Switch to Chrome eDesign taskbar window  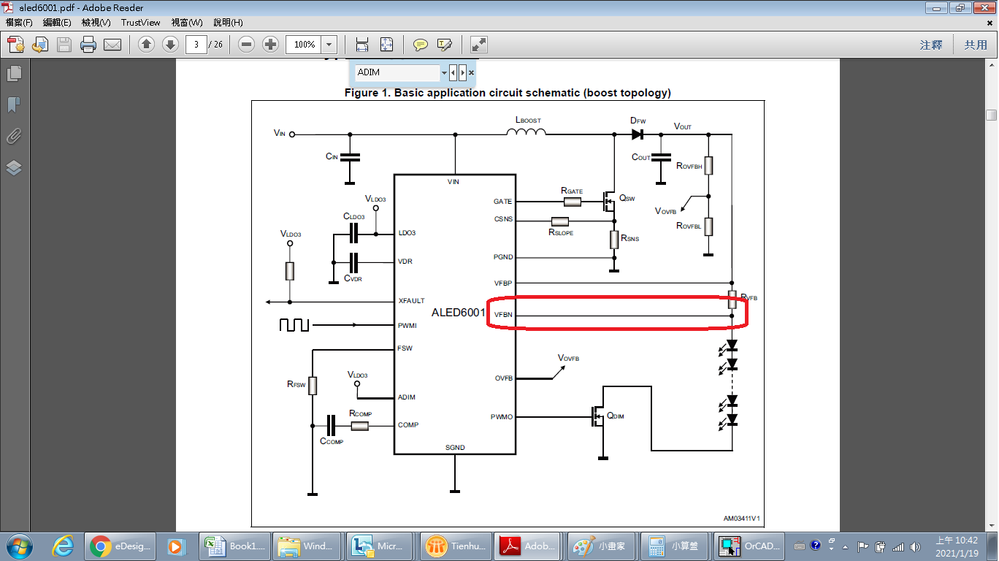pos(120,546)
